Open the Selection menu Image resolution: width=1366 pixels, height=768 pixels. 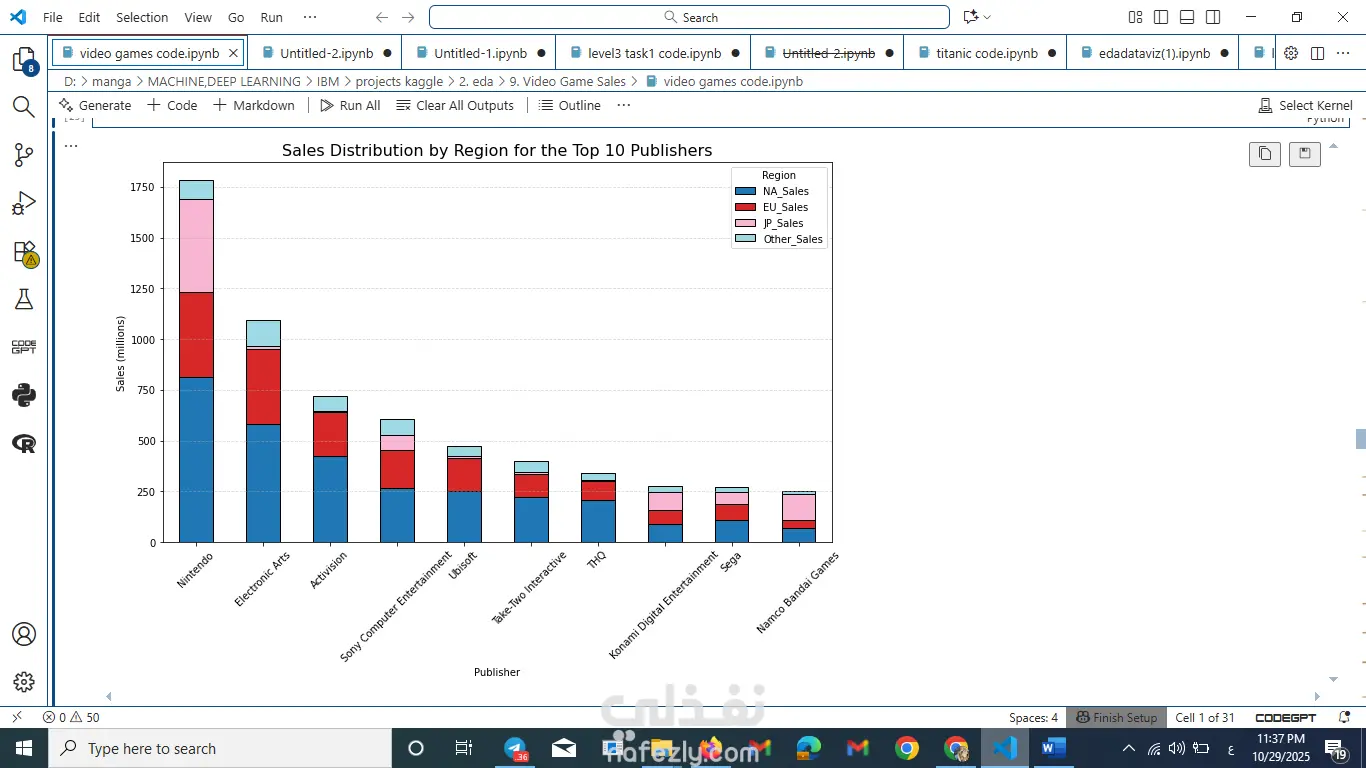(142, 17)
